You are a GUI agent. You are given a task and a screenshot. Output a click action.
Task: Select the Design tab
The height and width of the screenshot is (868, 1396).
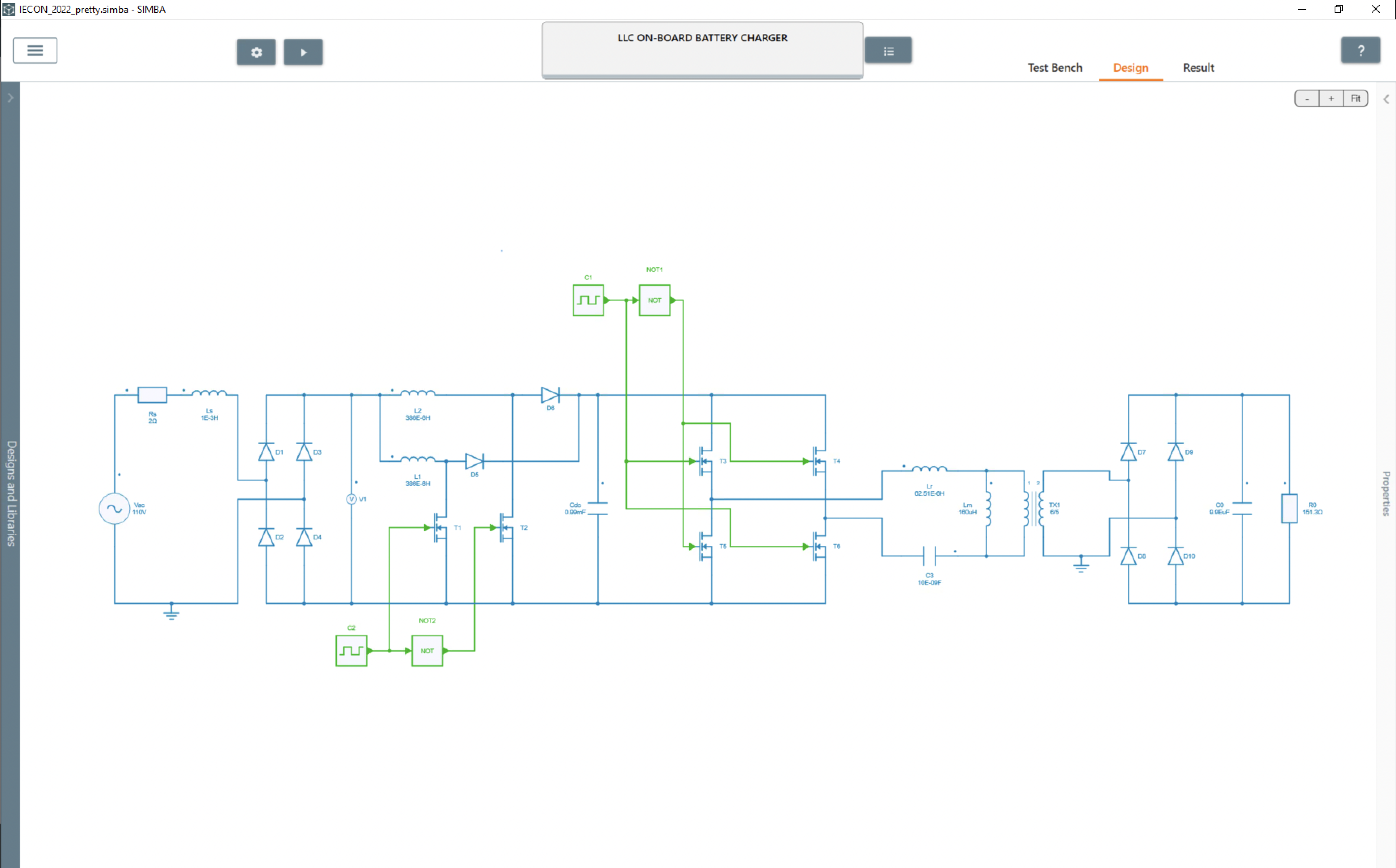pyautogui.click(x=1130, y=68)
